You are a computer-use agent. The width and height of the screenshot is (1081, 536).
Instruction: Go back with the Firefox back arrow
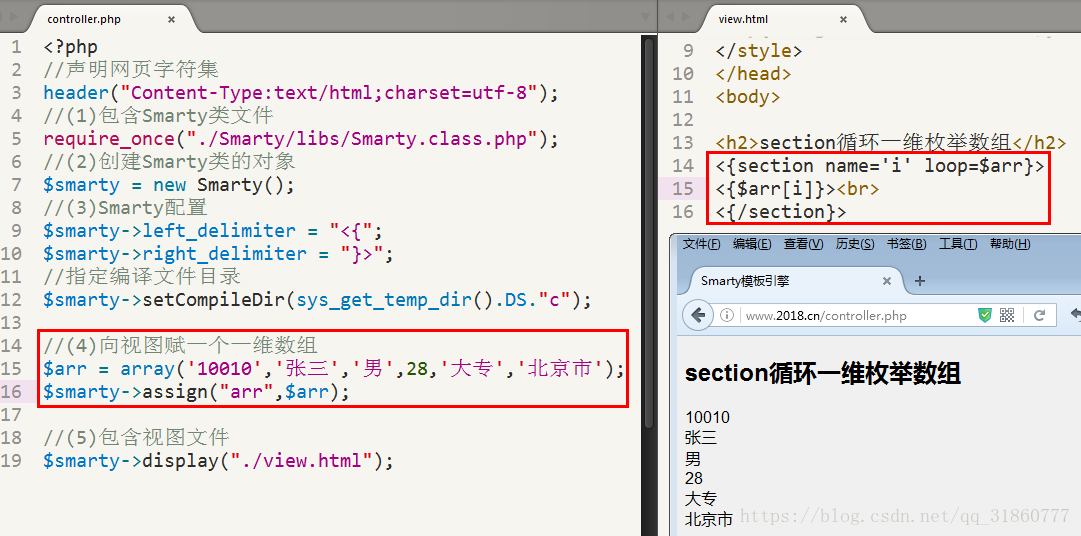pos(698,315)
